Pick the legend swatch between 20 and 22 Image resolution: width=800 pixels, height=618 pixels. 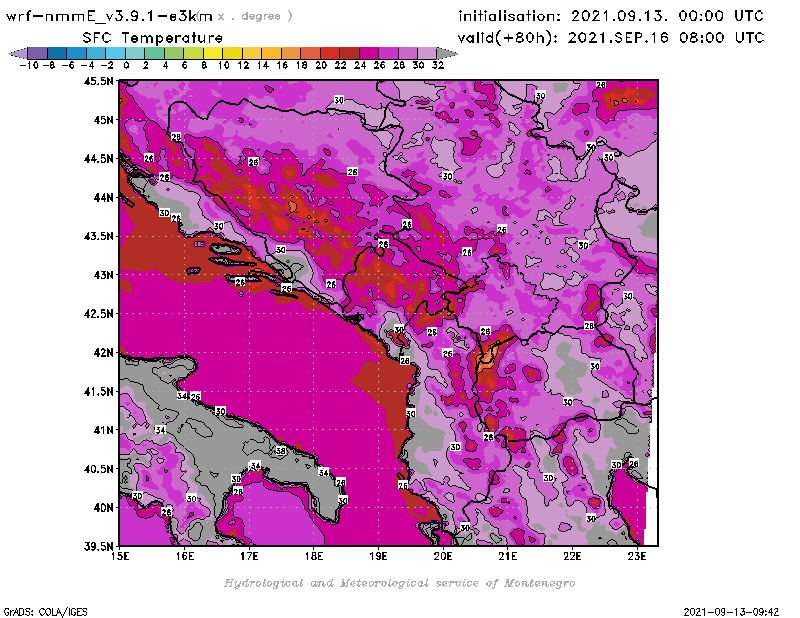coord(330,53)
